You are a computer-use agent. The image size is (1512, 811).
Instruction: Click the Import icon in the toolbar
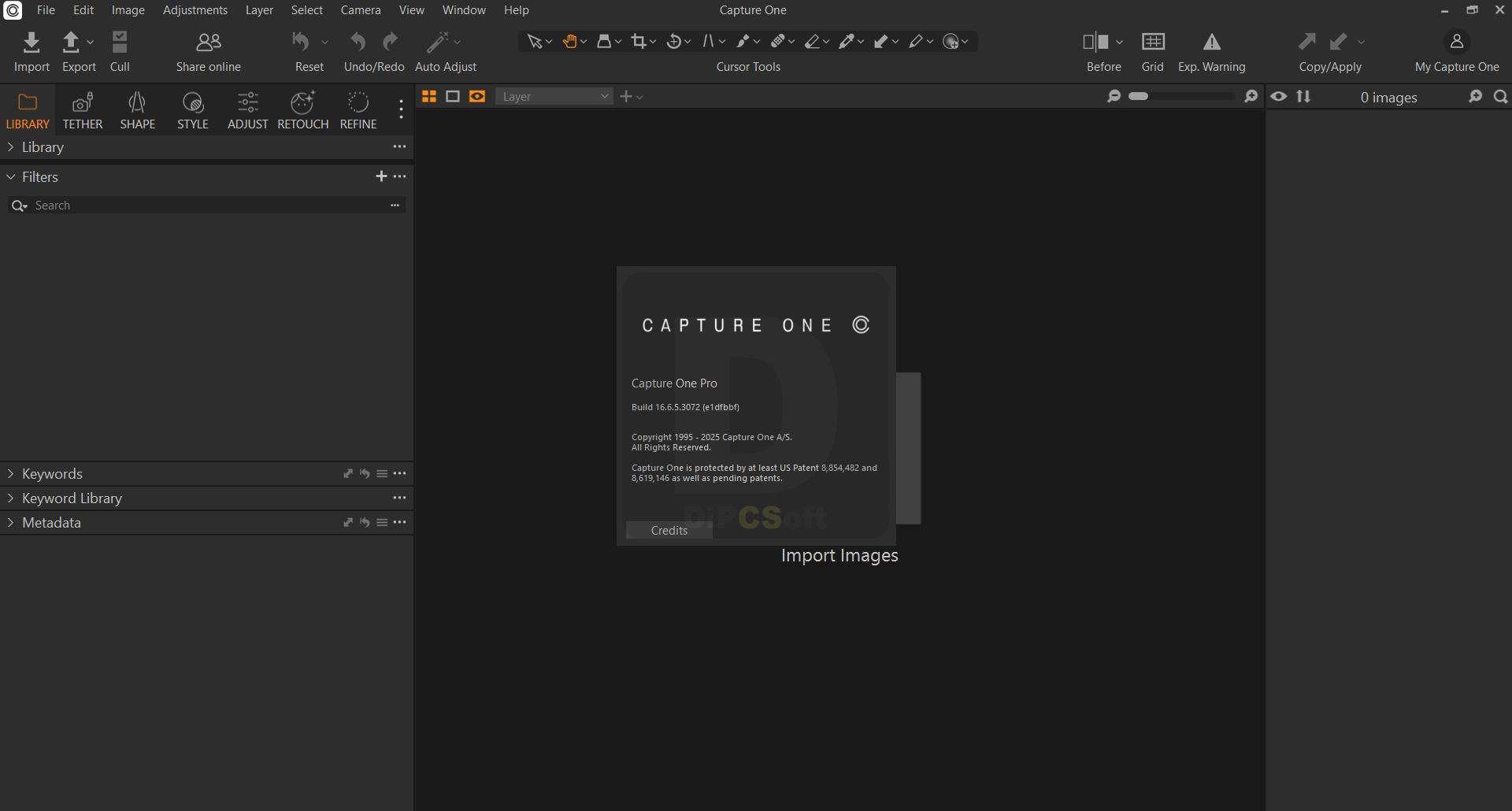click(31, 42)
